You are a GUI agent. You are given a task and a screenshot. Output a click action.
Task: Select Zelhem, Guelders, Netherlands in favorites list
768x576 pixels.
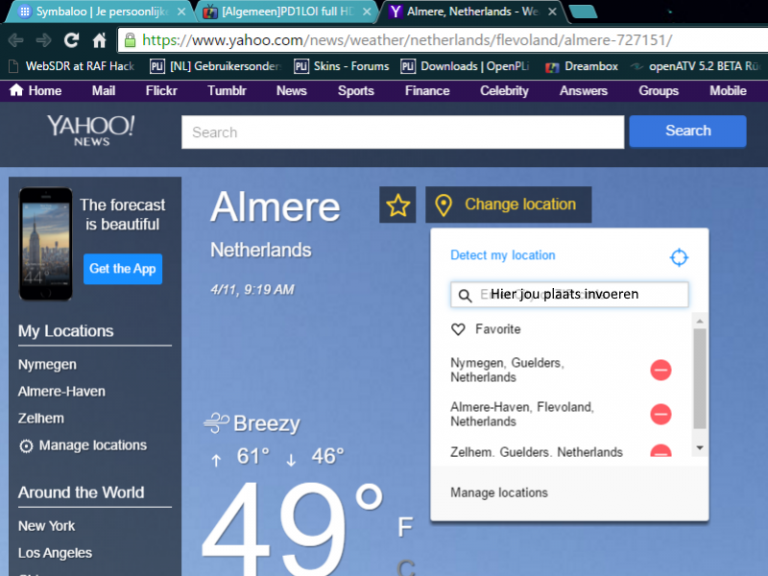(x=536, y=452)
